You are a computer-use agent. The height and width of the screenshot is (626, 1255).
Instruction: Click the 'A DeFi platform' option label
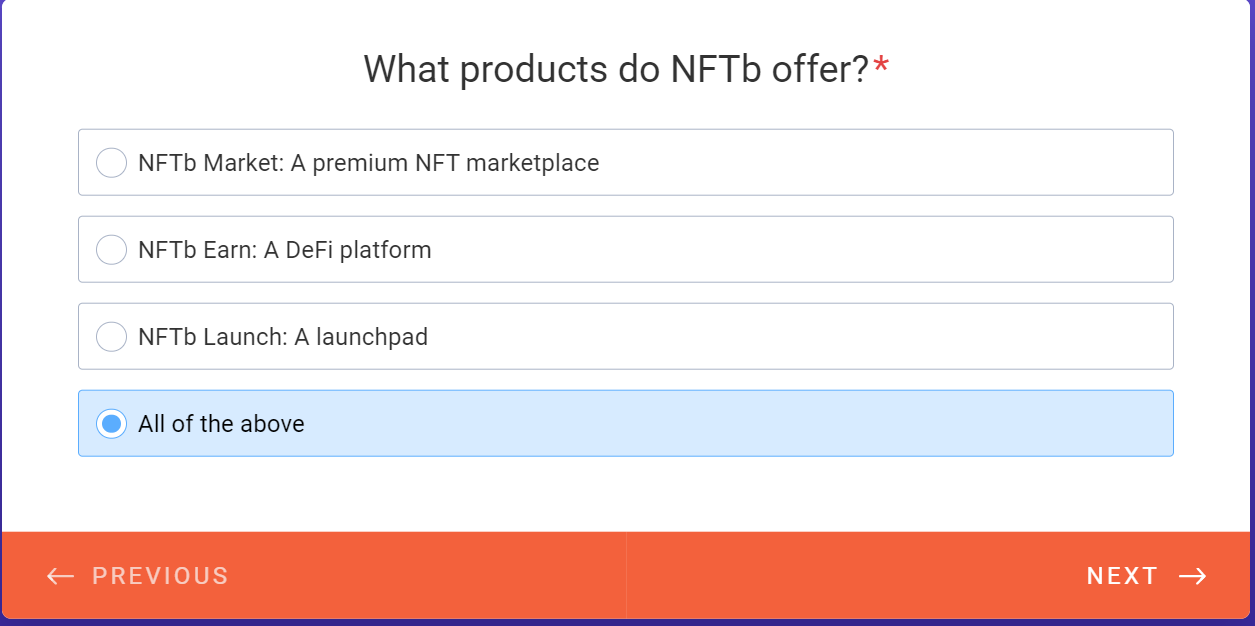pos(347,250)
